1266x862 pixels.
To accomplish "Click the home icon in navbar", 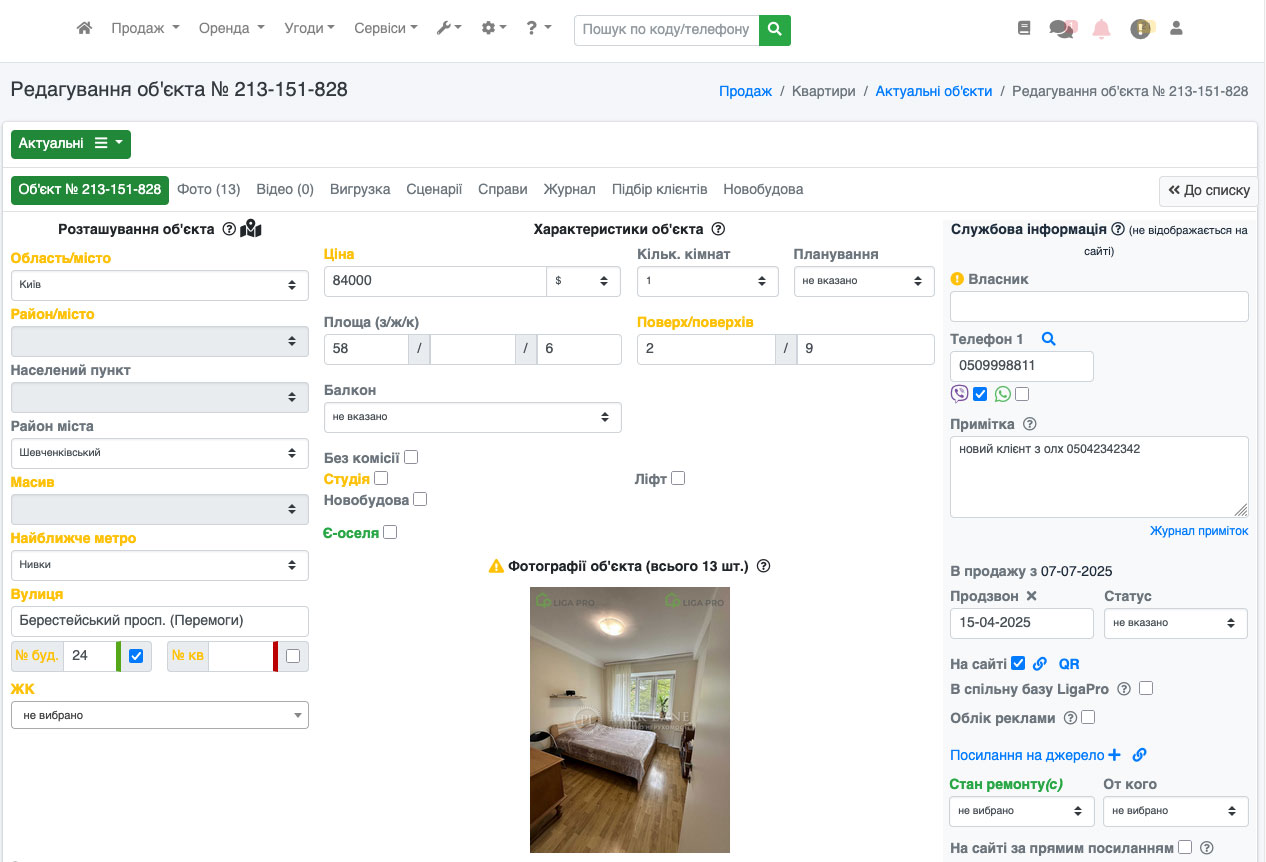I will click(85, 29).
